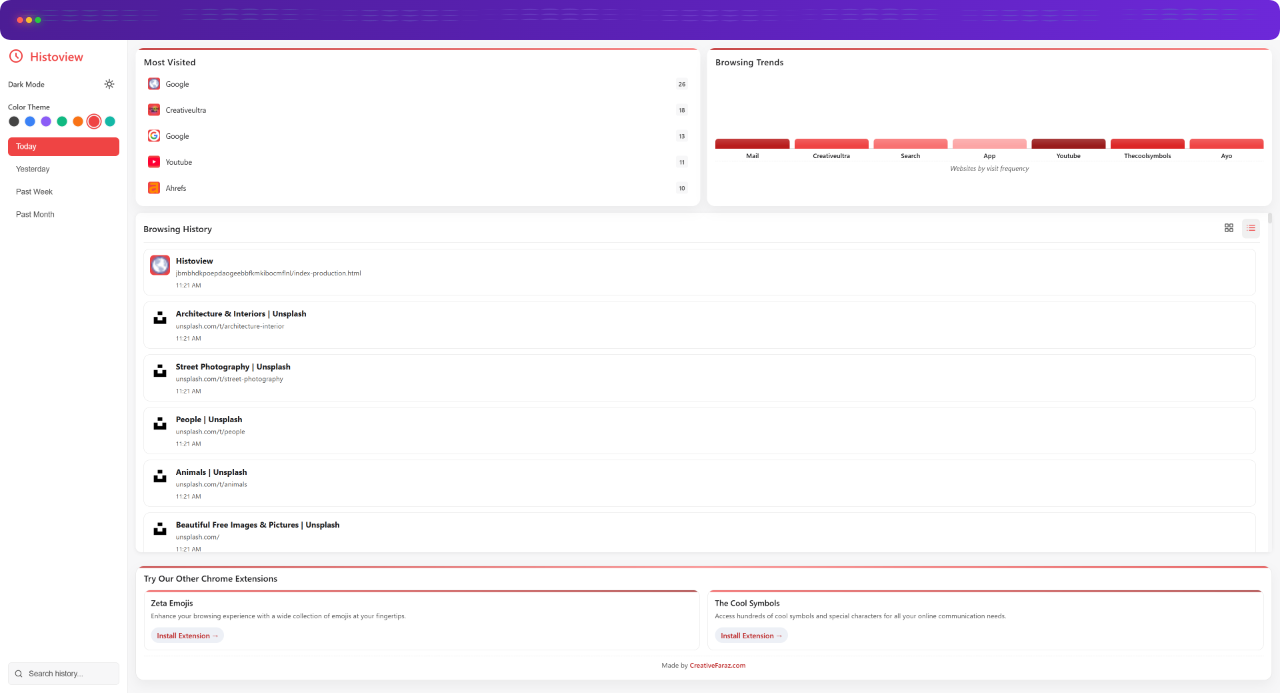Click the Ahrefs favicon icon
The width and height of the screenshot is (1280, 693).
click(x=154, y=188)
